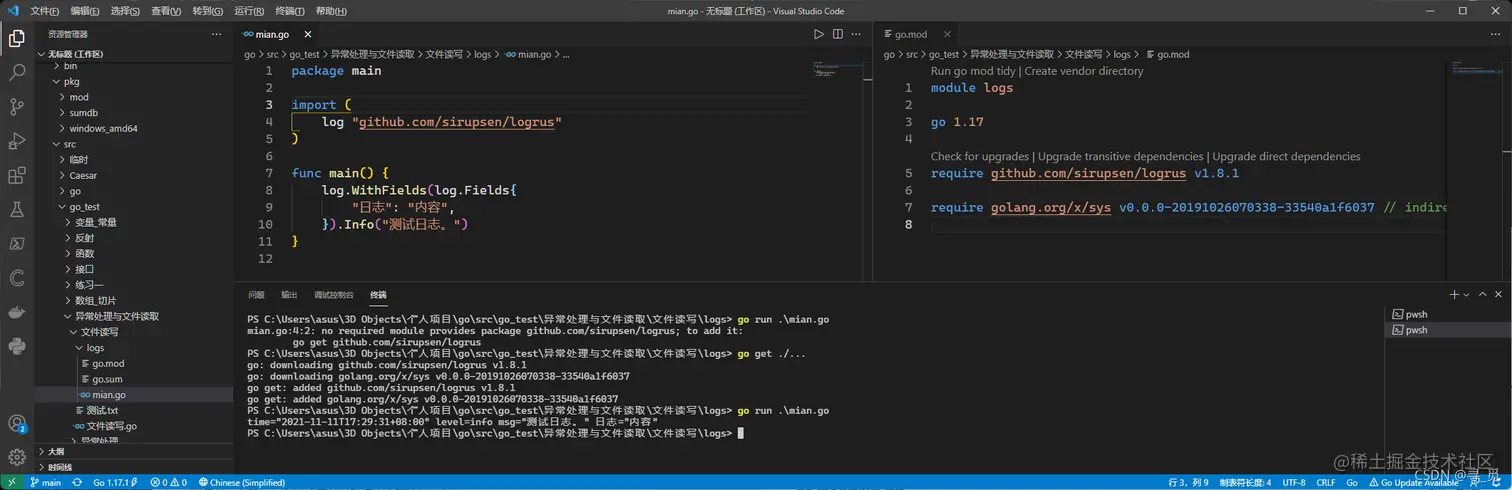Open the Python view in activity bar
This screenshot has height=490, width=1512.
[17, 346]
